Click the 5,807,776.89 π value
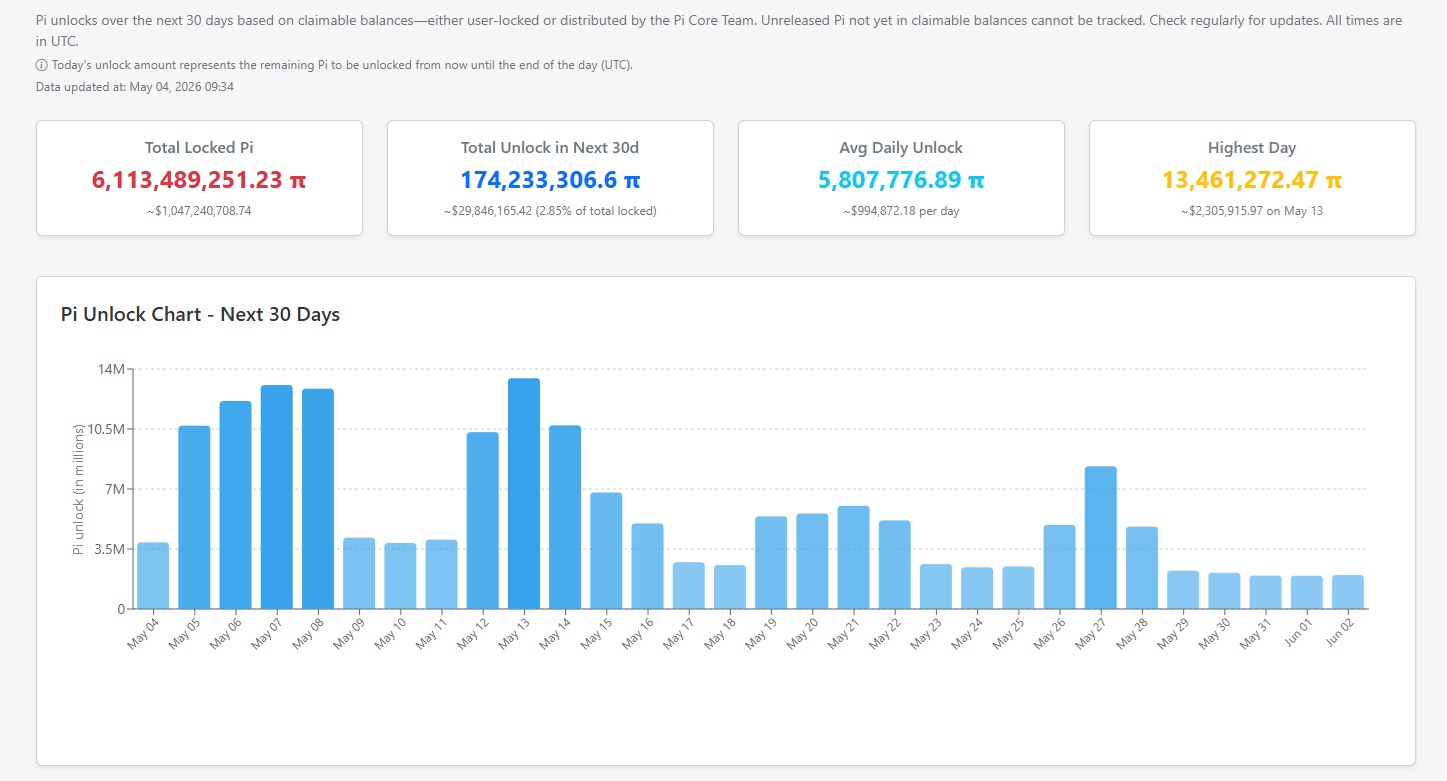This screenshot has height=781, width=1447. click(x=901, y=180)
